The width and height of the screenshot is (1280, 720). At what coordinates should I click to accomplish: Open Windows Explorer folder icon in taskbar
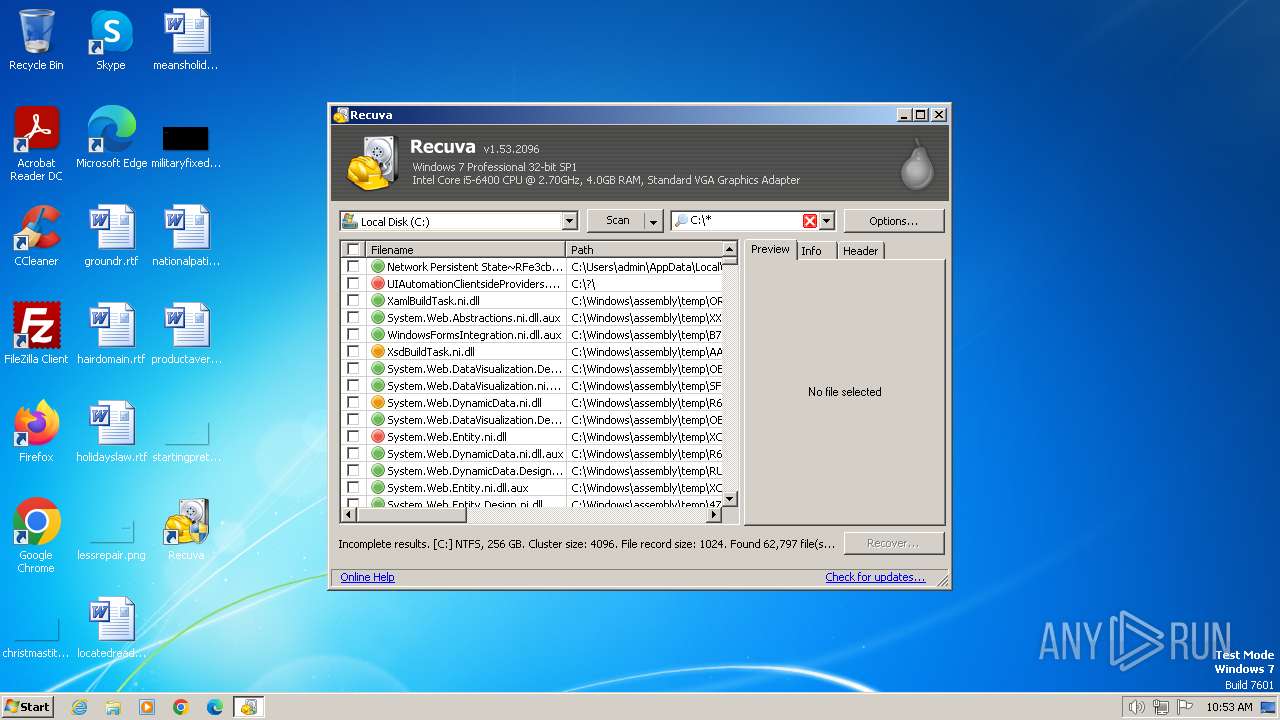click(x=113, y=707)
